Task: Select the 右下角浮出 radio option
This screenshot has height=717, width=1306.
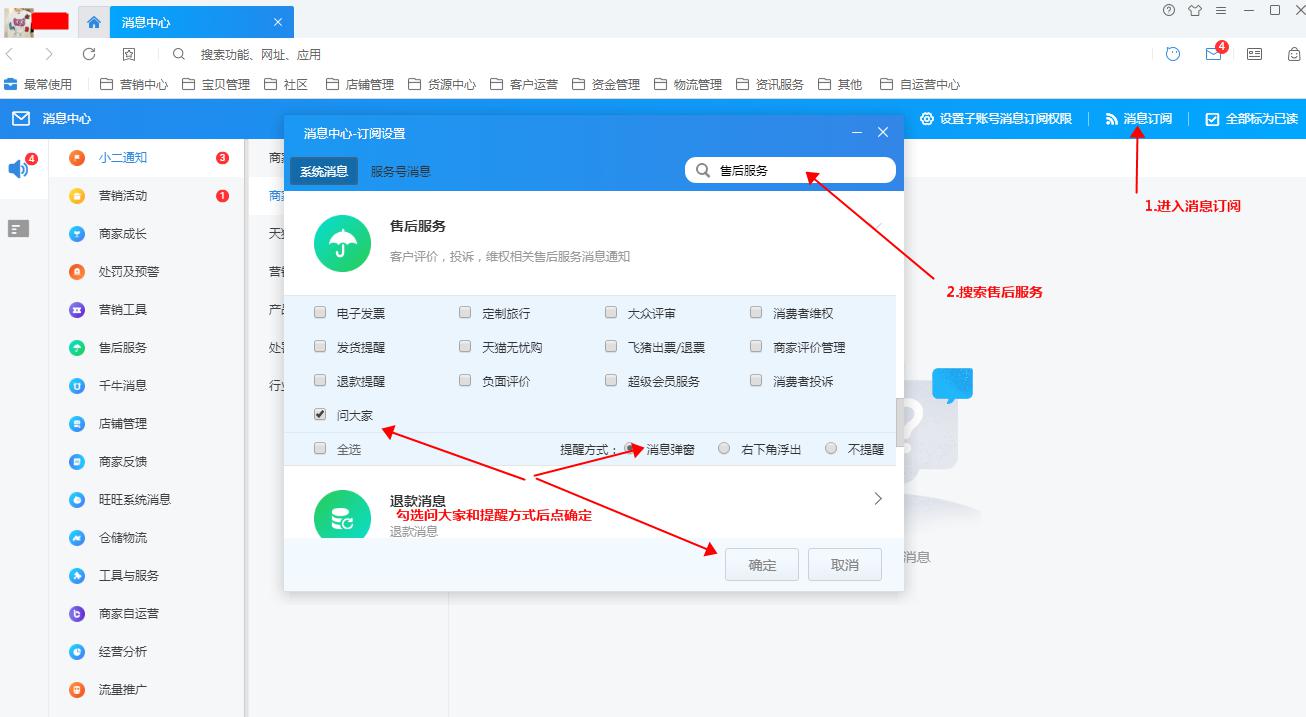Action: (724, 448)
